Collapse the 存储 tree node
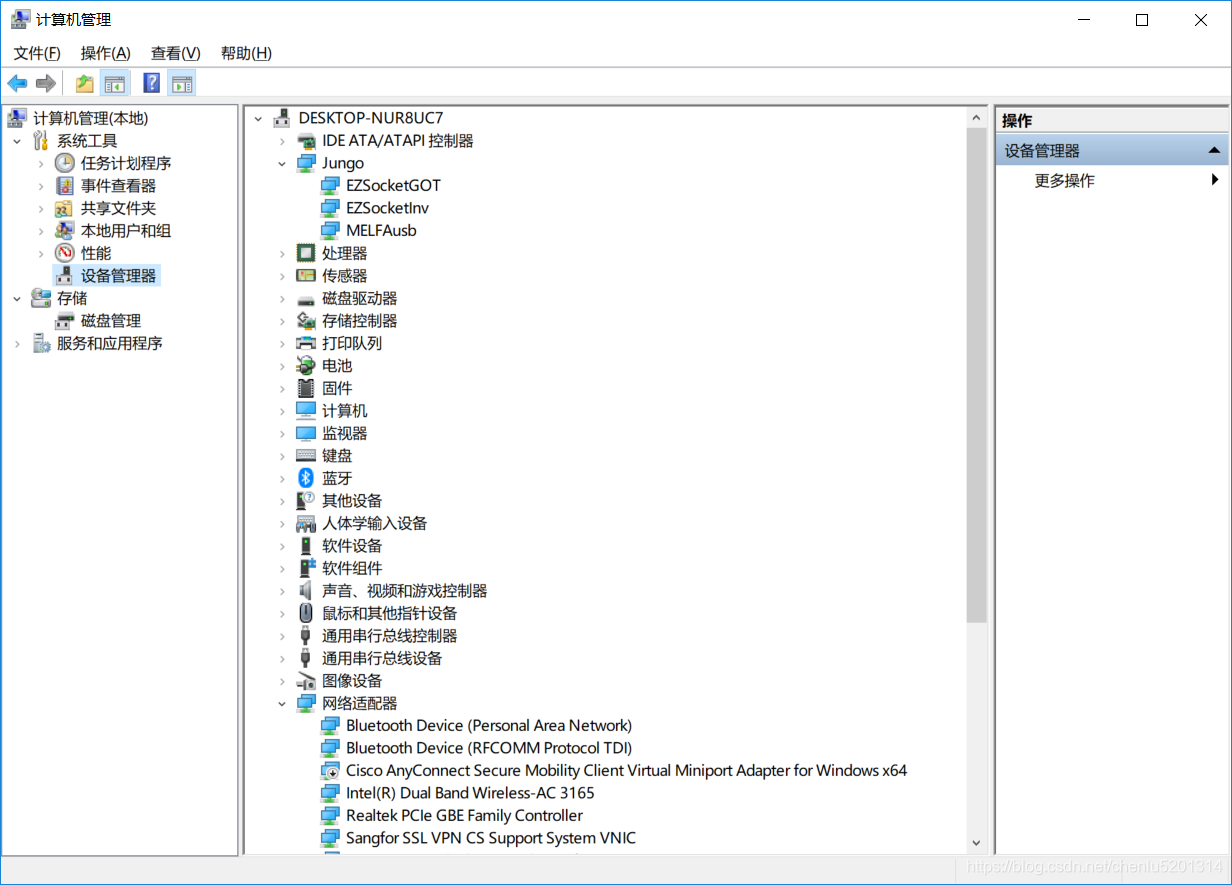1232x885 pixels. (x=17, y=298)
